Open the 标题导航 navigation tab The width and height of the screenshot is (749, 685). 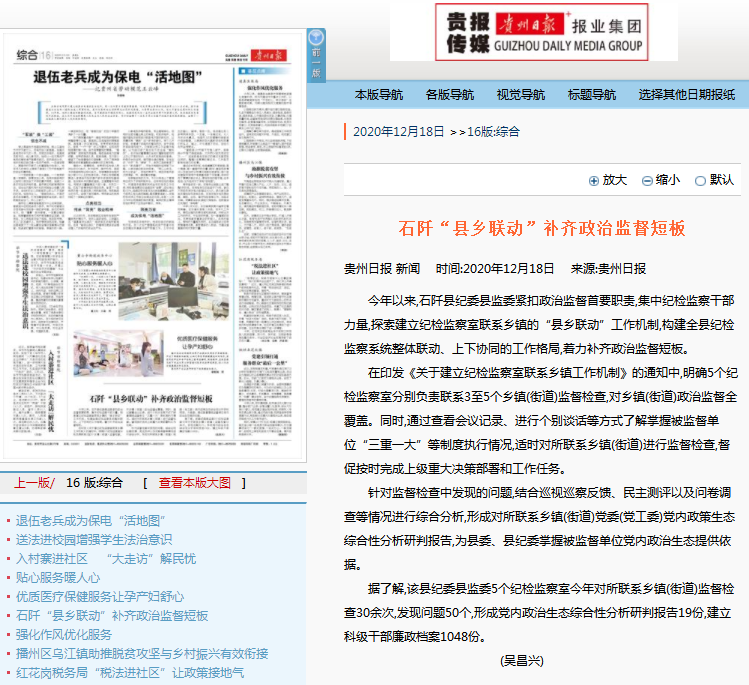591,95
